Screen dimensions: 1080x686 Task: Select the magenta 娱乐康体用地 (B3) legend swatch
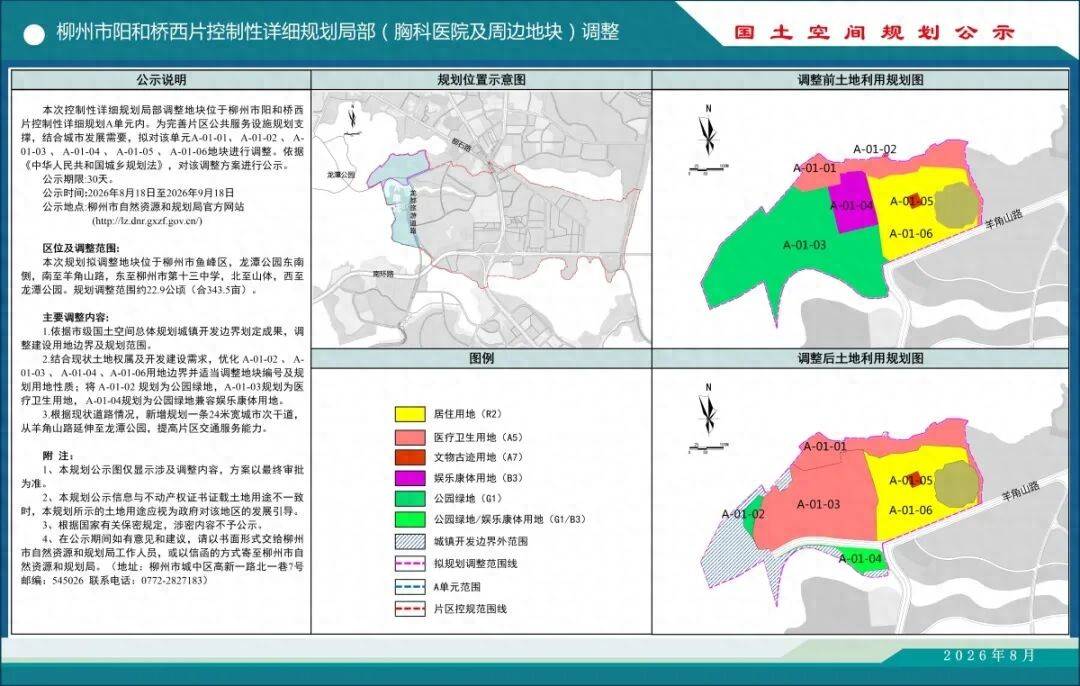coord(410,478)
